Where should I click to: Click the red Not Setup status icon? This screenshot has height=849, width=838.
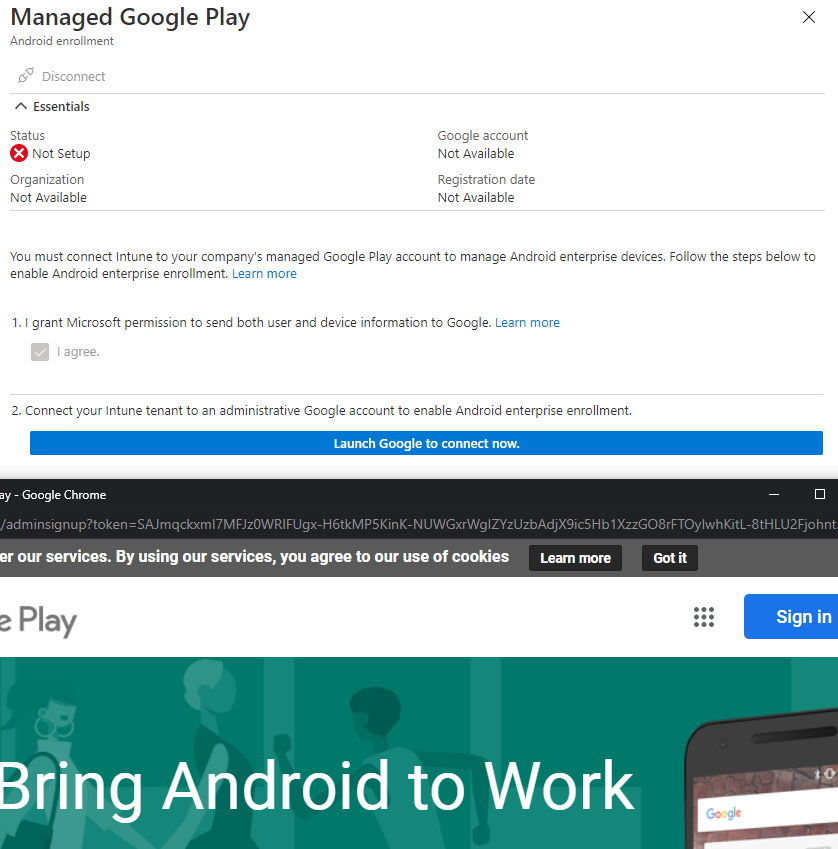tap(19, 153)
